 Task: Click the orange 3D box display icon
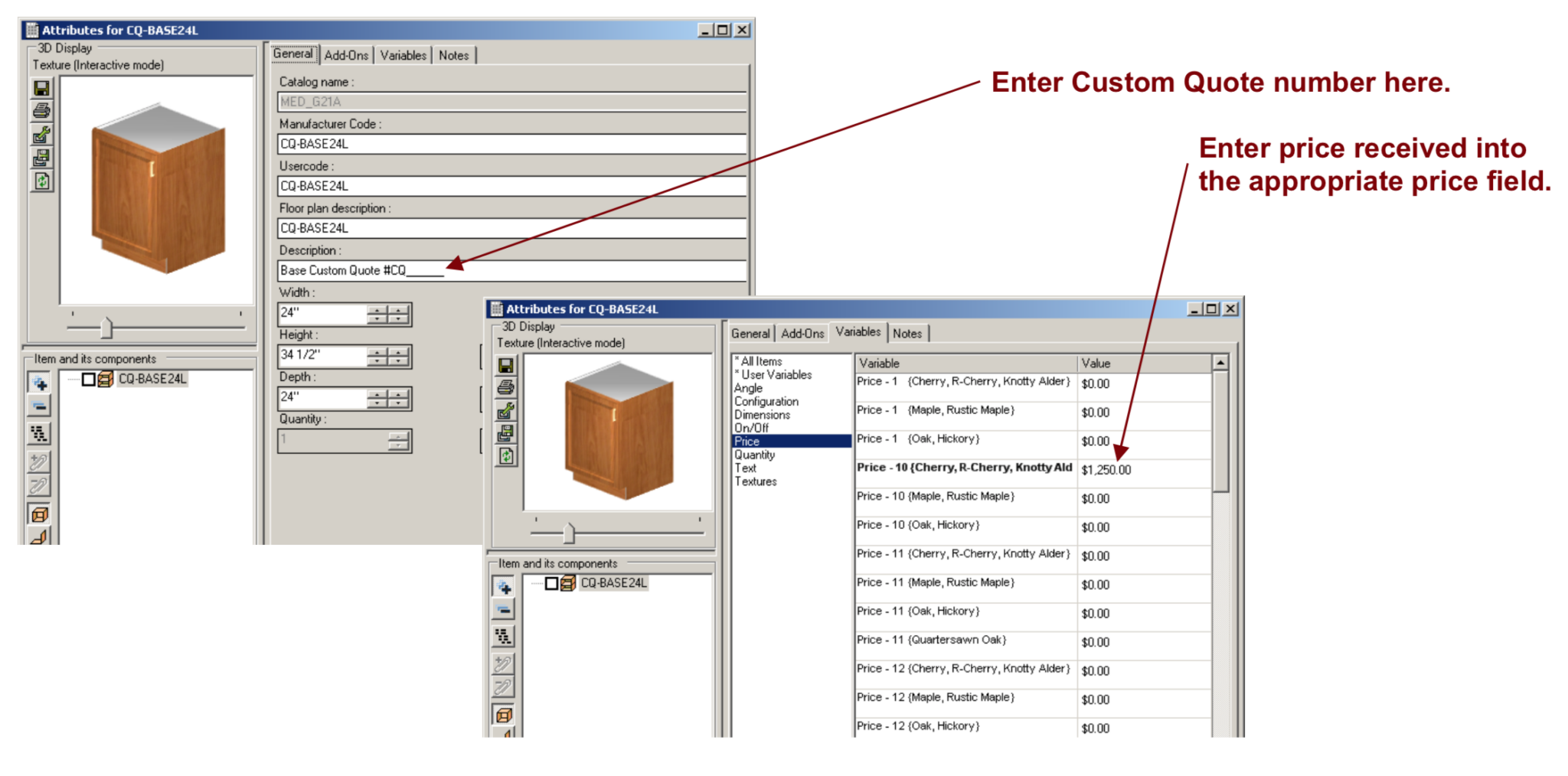(38, 514)
